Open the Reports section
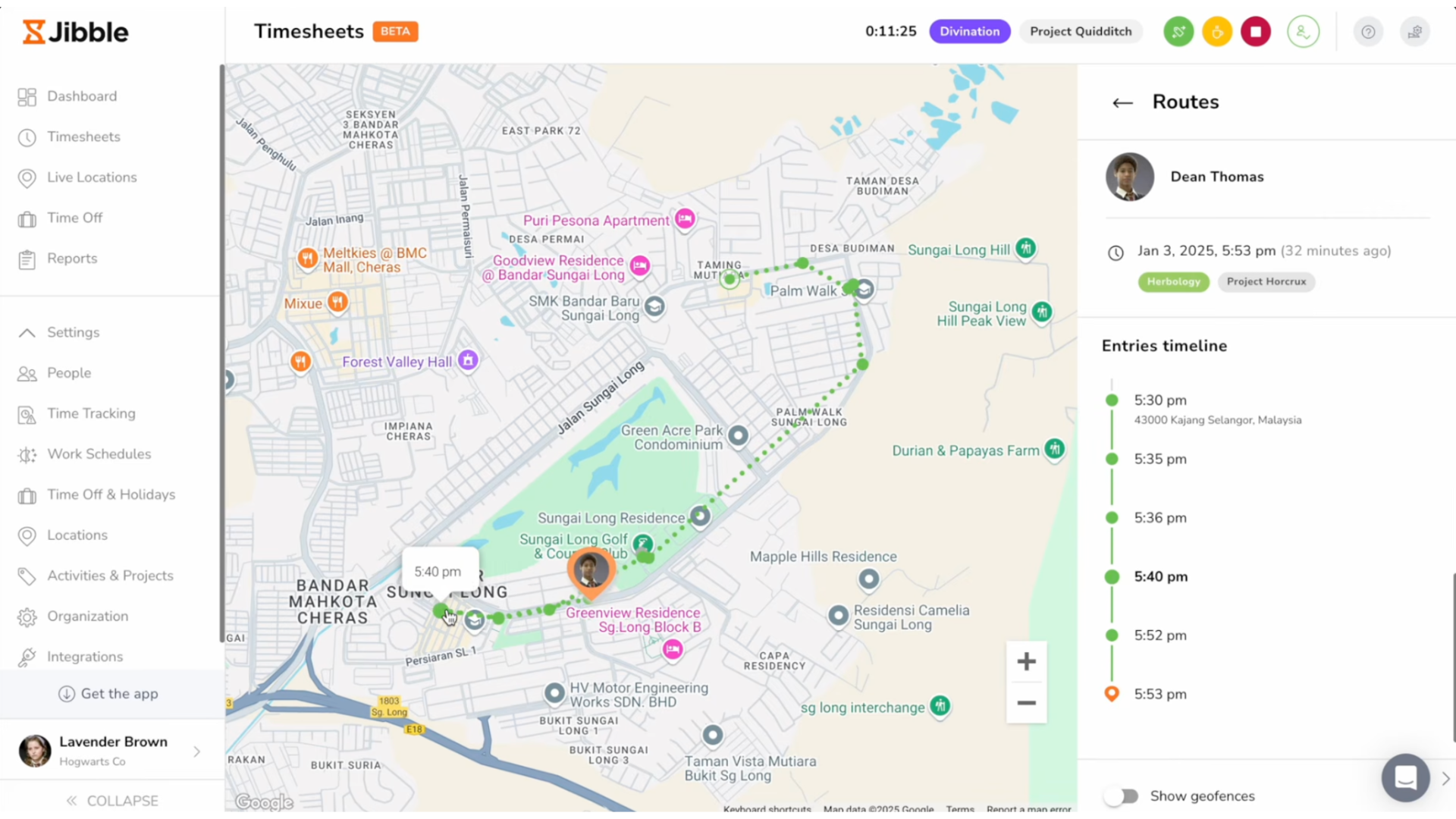This screenshot has height=819, width=1456. point(72,259)
